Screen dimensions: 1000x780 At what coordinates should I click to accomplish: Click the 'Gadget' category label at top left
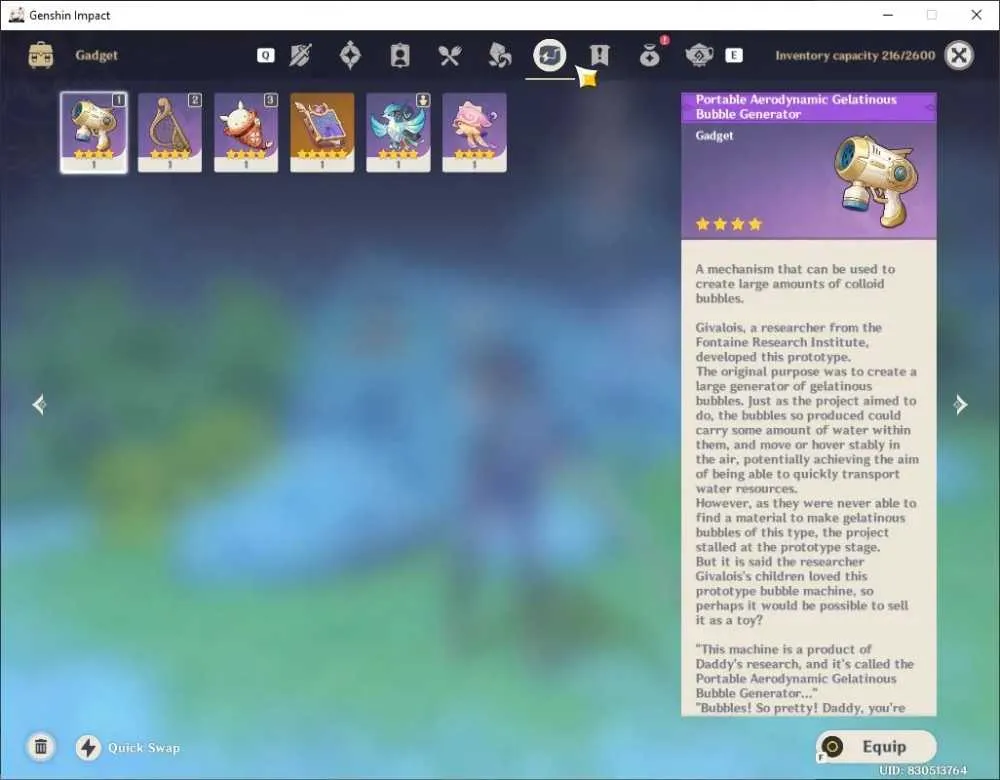tap(96, 55)
